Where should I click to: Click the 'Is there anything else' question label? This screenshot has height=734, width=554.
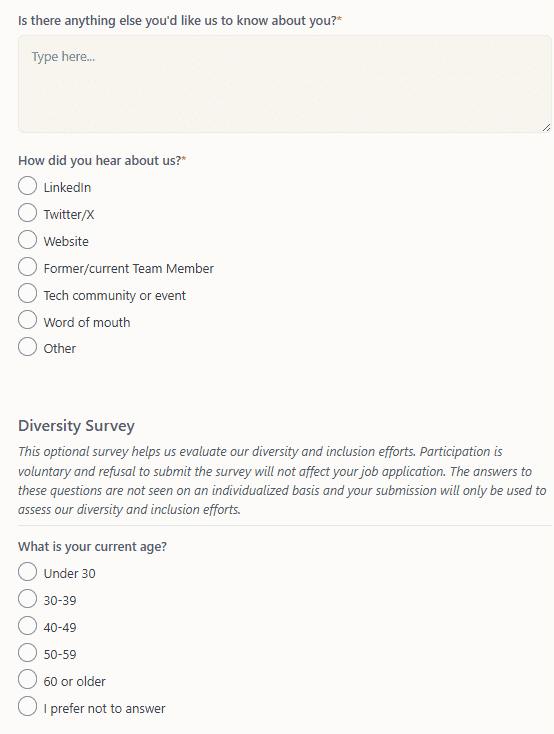(180, 21)
